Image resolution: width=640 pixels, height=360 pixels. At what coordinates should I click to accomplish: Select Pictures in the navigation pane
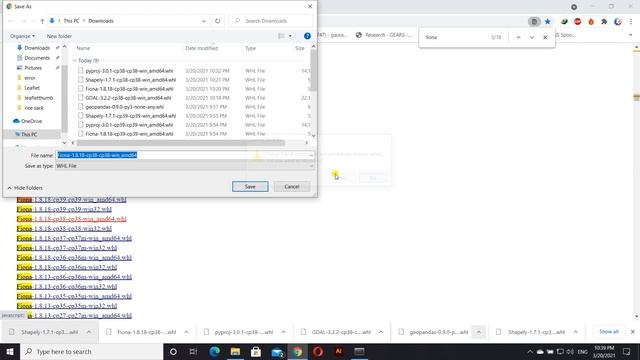33,68
